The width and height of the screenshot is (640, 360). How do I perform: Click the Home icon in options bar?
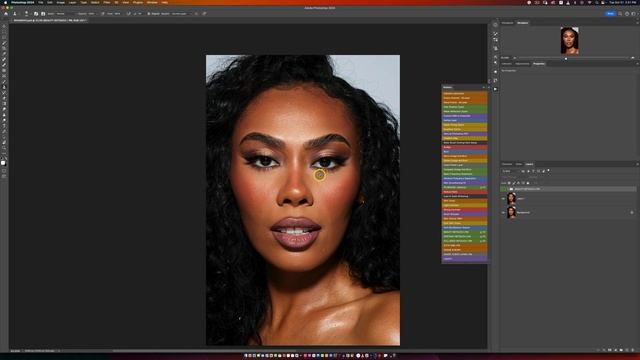(6, 13)
